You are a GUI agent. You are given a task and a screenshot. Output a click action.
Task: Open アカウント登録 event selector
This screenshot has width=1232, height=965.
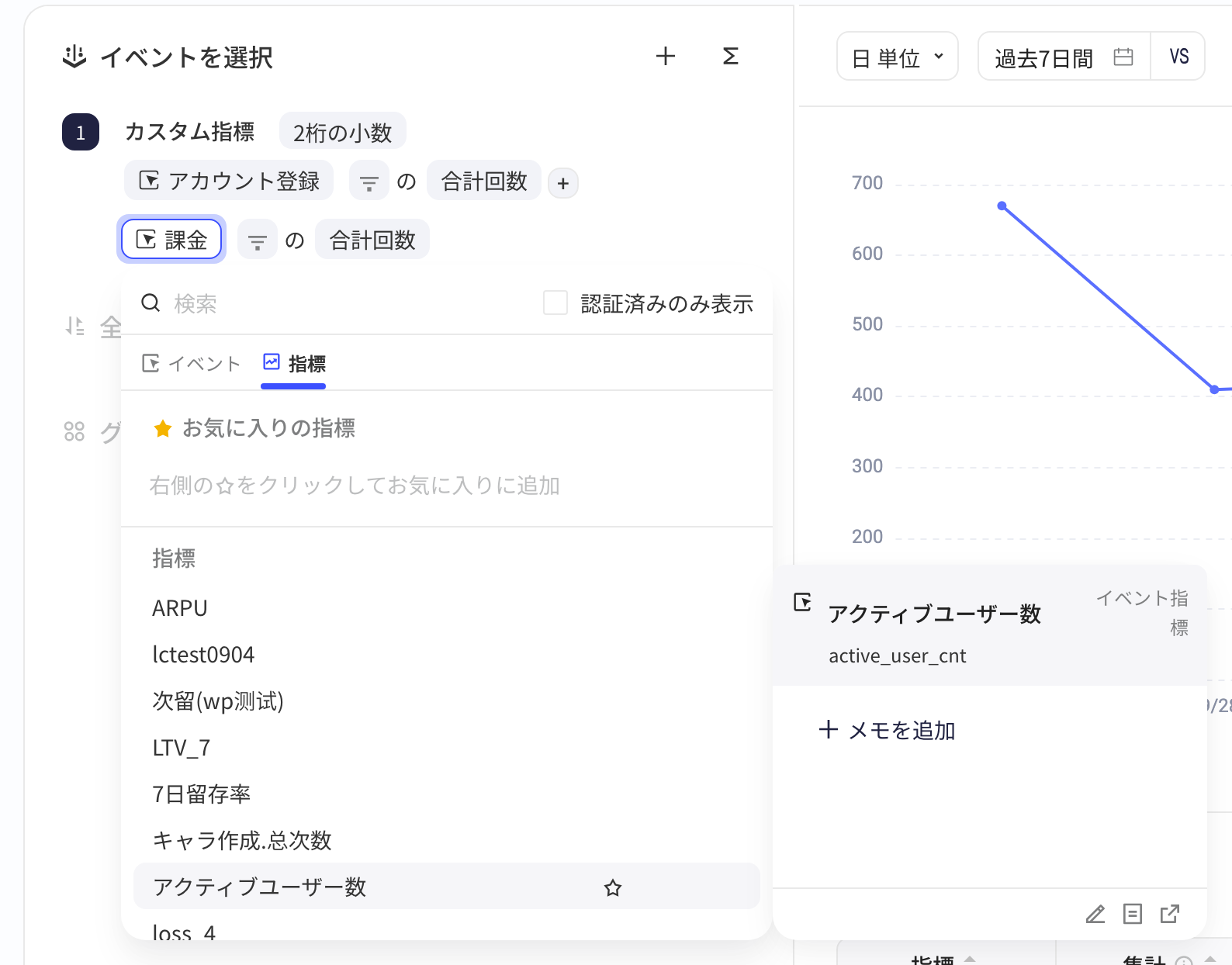tap(229, 181)
